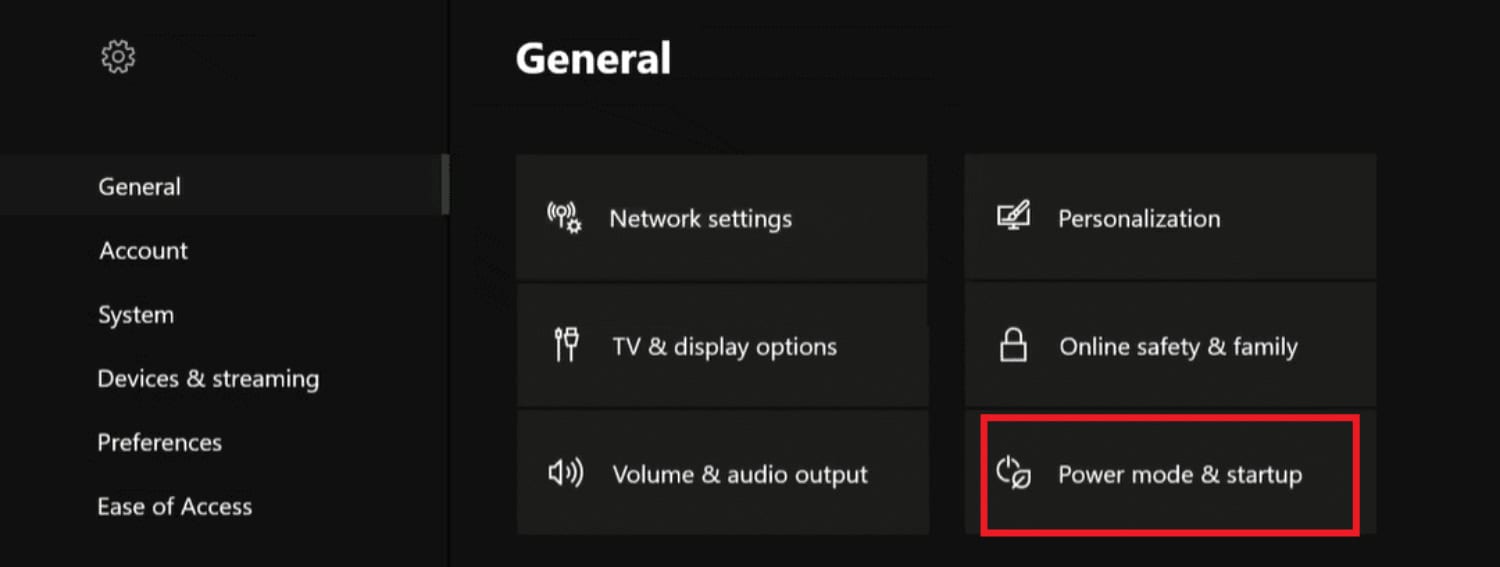
Task: Click the Volume speaker icon
Action: (x=566, y=473)
